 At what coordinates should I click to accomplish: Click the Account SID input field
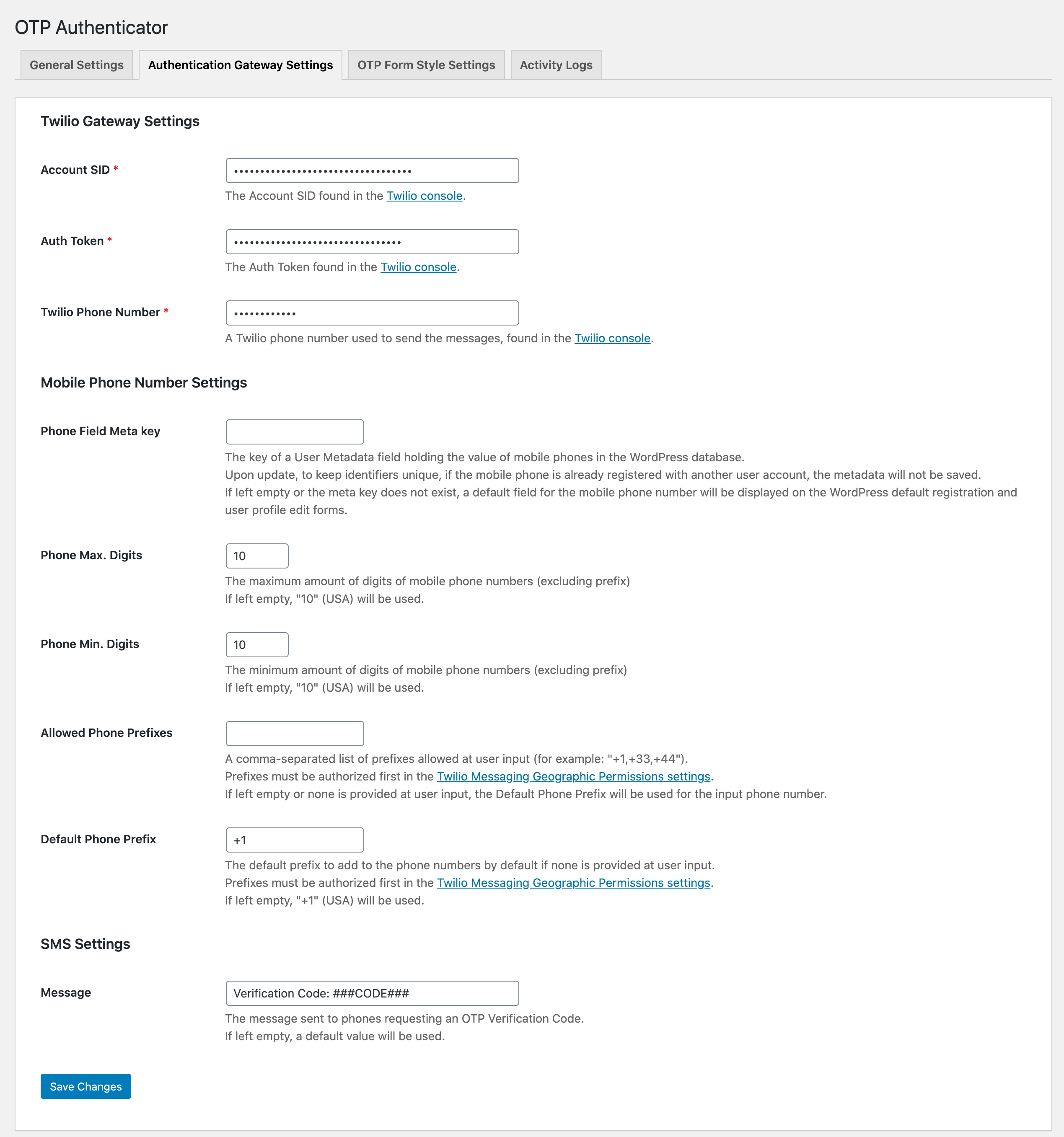pos(373,171)
